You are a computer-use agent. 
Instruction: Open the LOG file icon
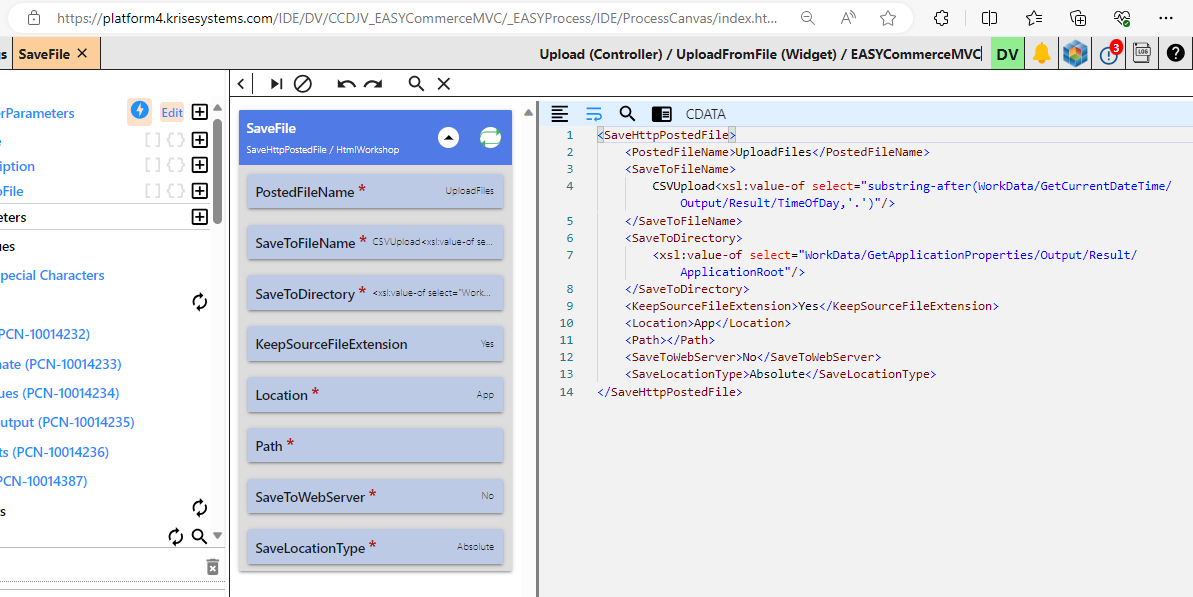1141,53
